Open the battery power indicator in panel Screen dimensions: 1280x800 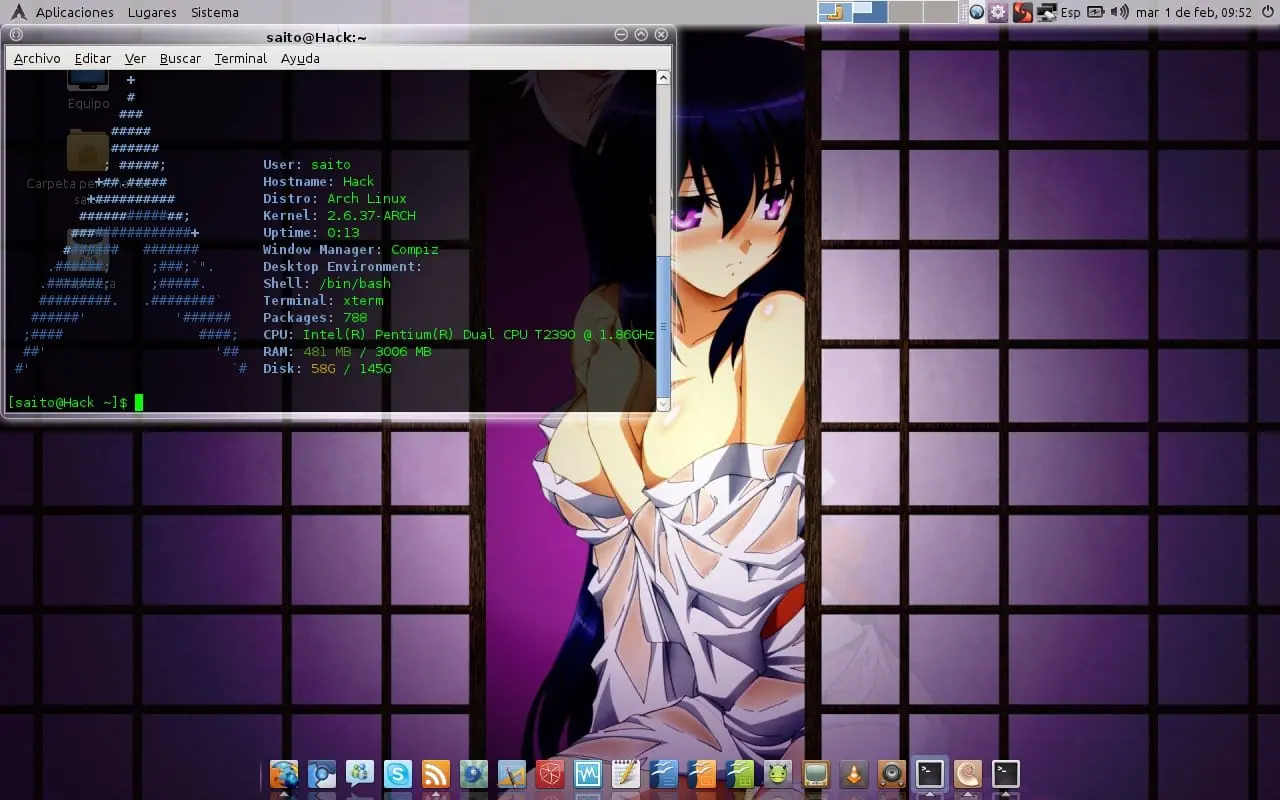(1096, 12)
